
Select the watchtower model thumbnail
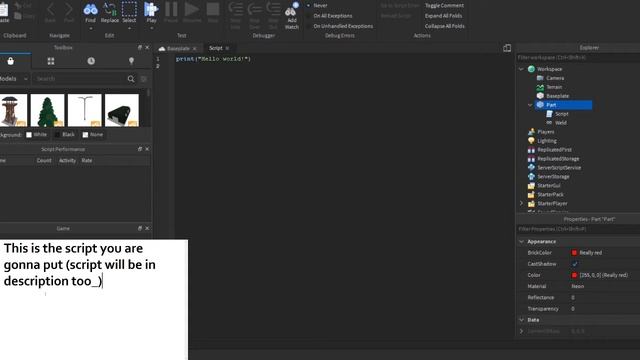coord(13,110)
